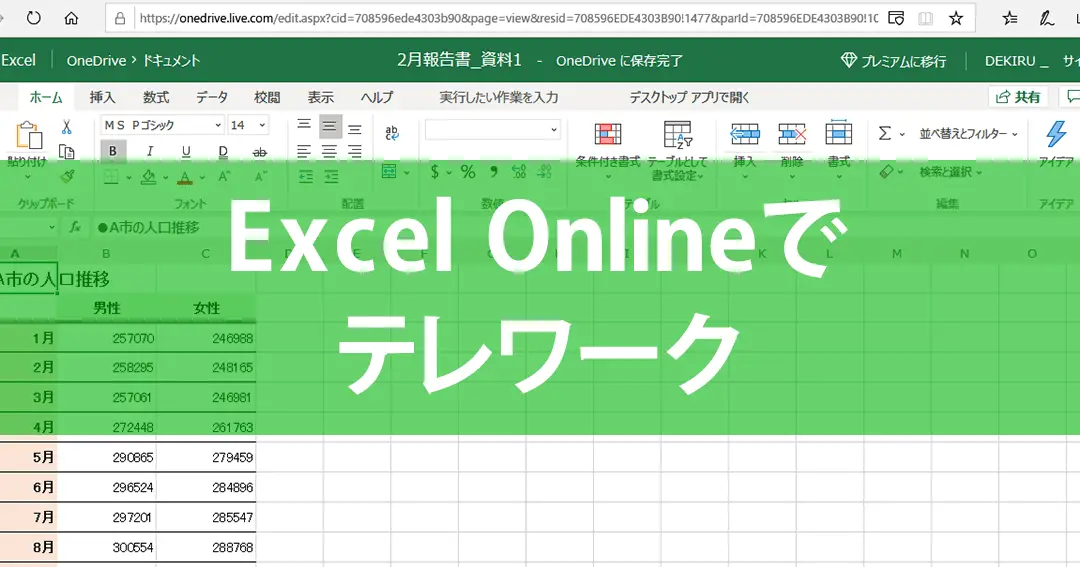Toggle Double Underline formatting

point(222,152)
